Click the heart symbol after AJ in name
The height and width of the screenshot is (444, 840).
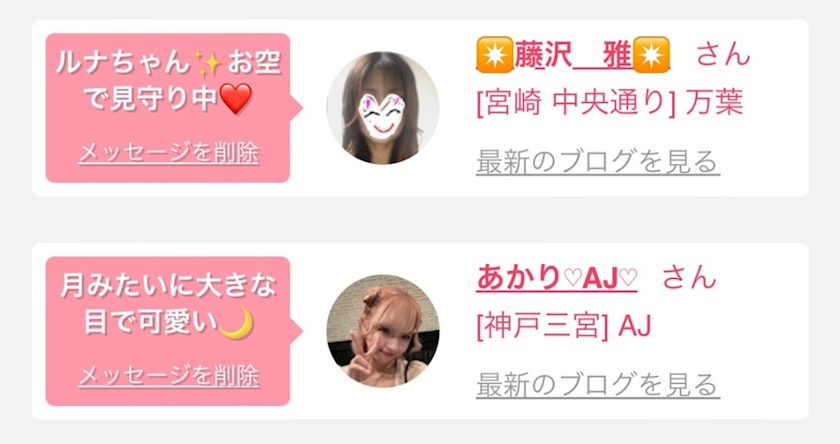coord(628,278)
